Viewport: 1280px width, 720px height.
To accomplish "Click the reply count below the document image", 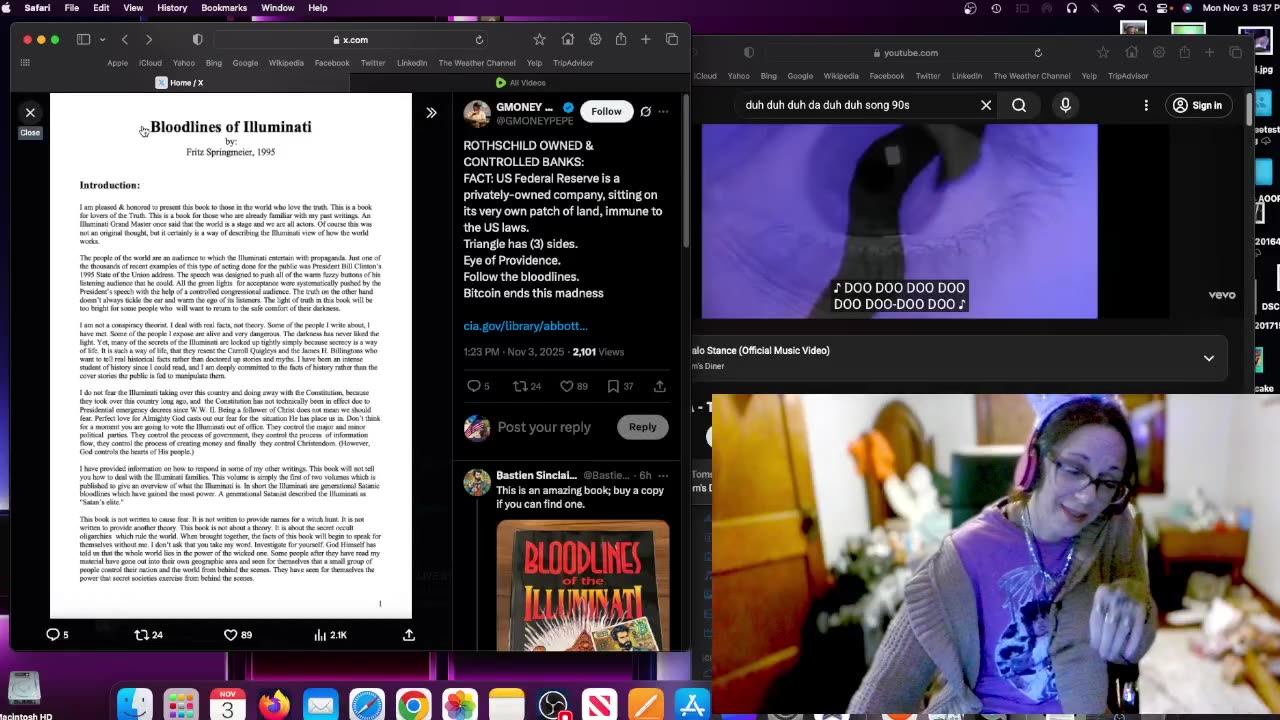I will 57,635.
